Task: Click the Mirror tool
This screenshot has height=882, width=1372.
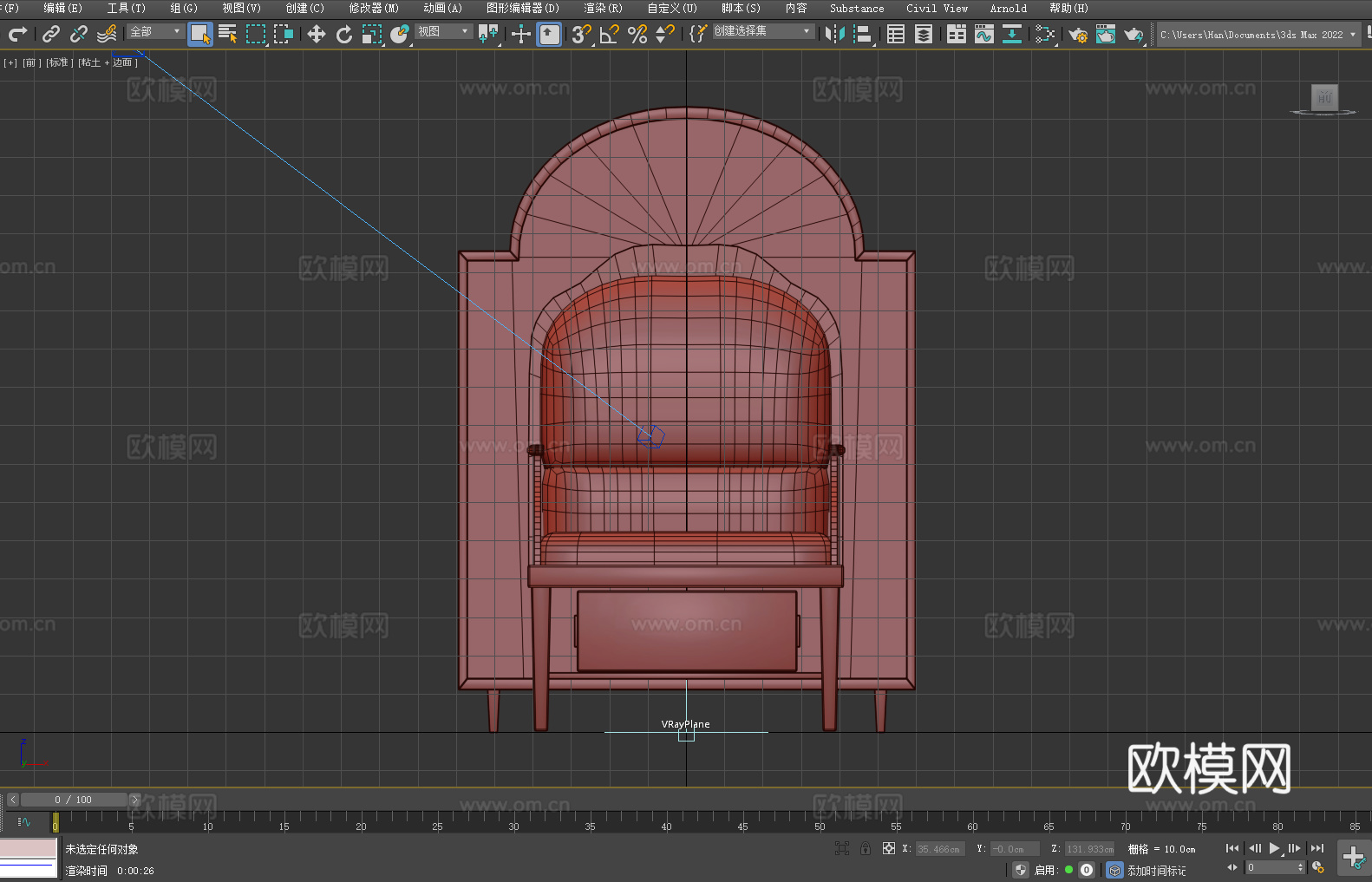Action: (835, 34)
